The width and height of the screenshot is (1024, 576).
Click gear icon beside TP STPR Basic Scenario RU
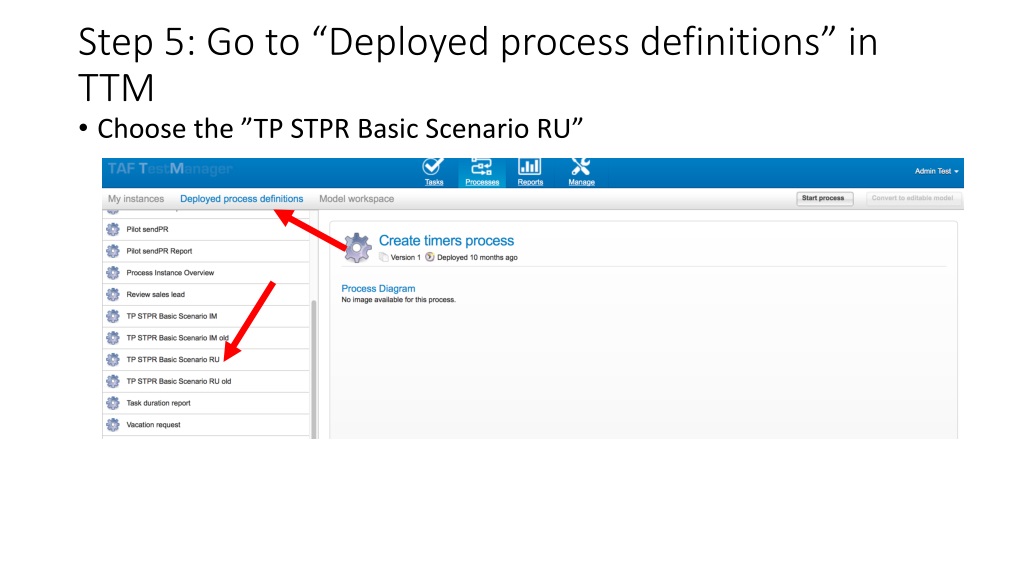[x=113, y=360]
